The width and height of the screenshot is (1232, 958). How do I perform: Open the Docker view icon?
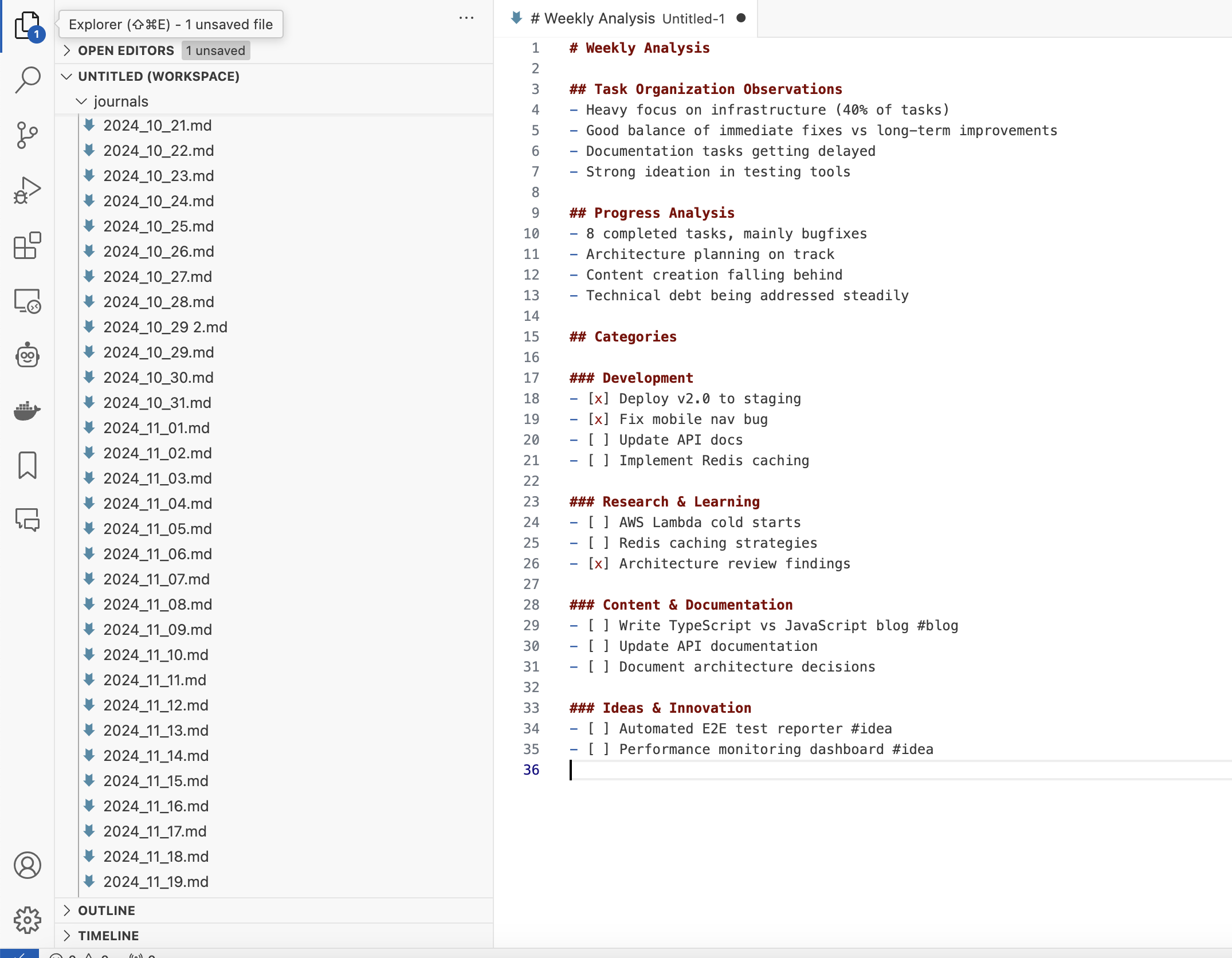pyautogui.click(x=27, y=410)
